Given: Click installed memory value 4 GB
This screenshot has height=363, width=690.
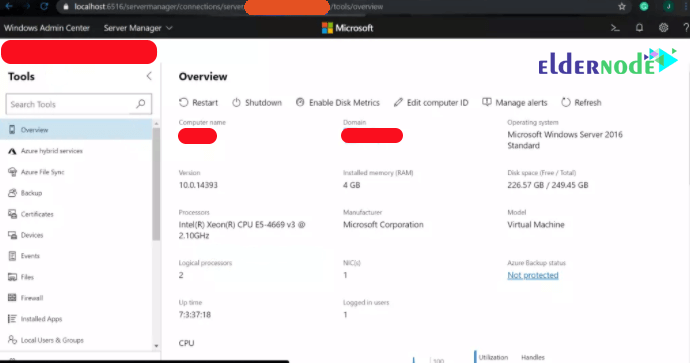Looking at the screenshot, I should [x=352, y=185].
